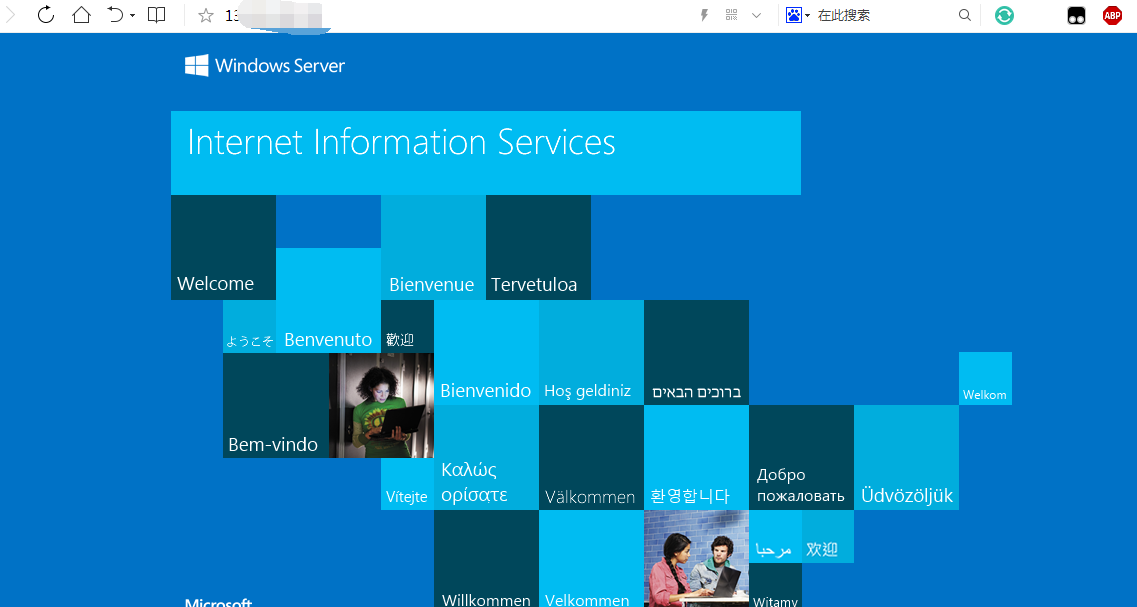This screenshot has width=1137, height=607.
Task: Click the Üdvözöljük tile
Action: tap(906, 458)
